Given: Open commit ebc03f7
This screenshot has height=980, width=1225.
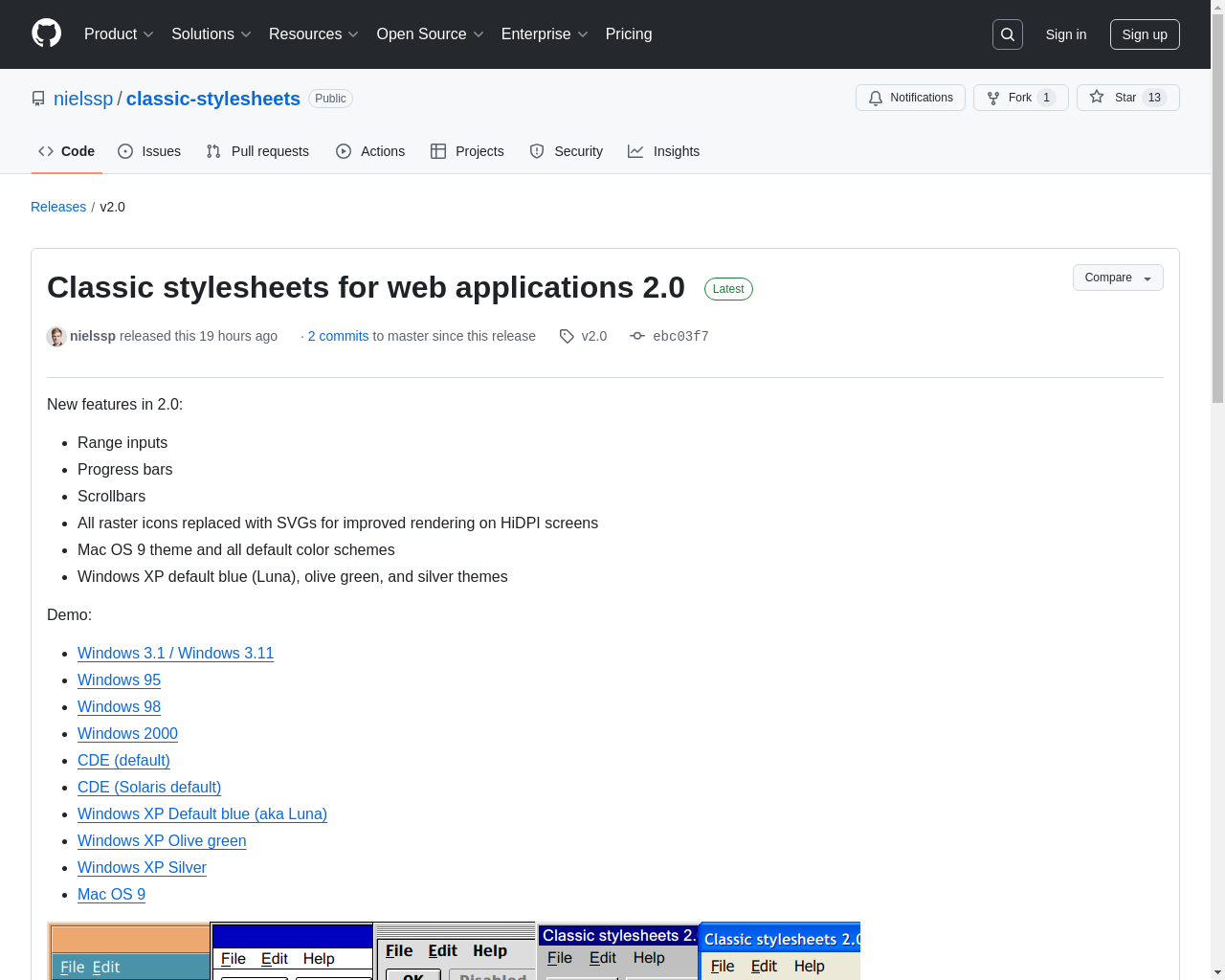Looking at the screenshot, I should pos(680,336).
